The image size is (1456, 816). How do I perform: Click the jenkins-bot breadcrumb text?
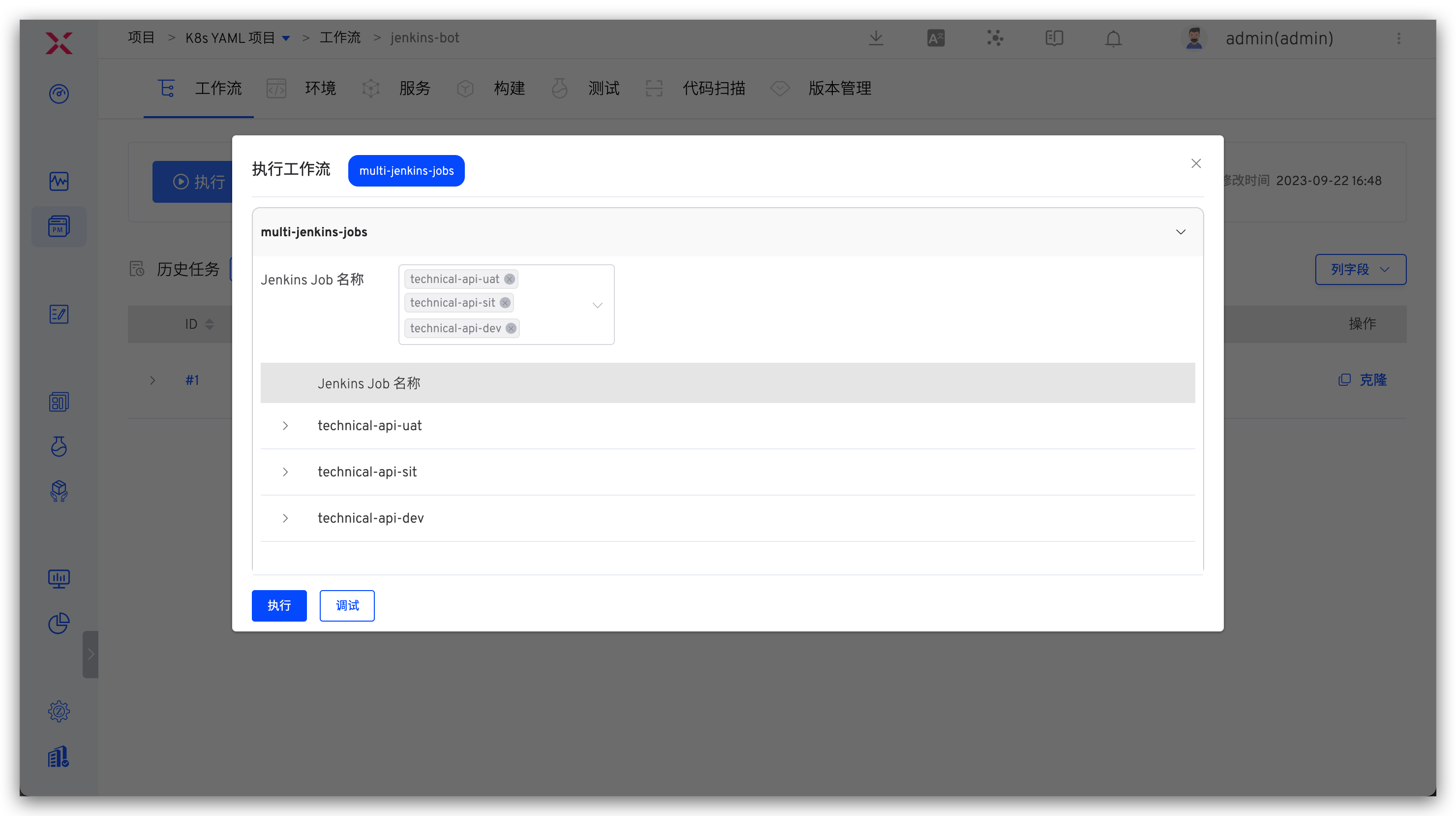[x=425, y=38]
